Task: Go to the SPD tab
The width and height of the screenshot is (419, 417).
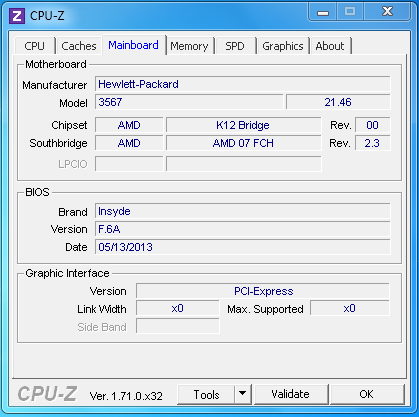Action: (235, 46)
